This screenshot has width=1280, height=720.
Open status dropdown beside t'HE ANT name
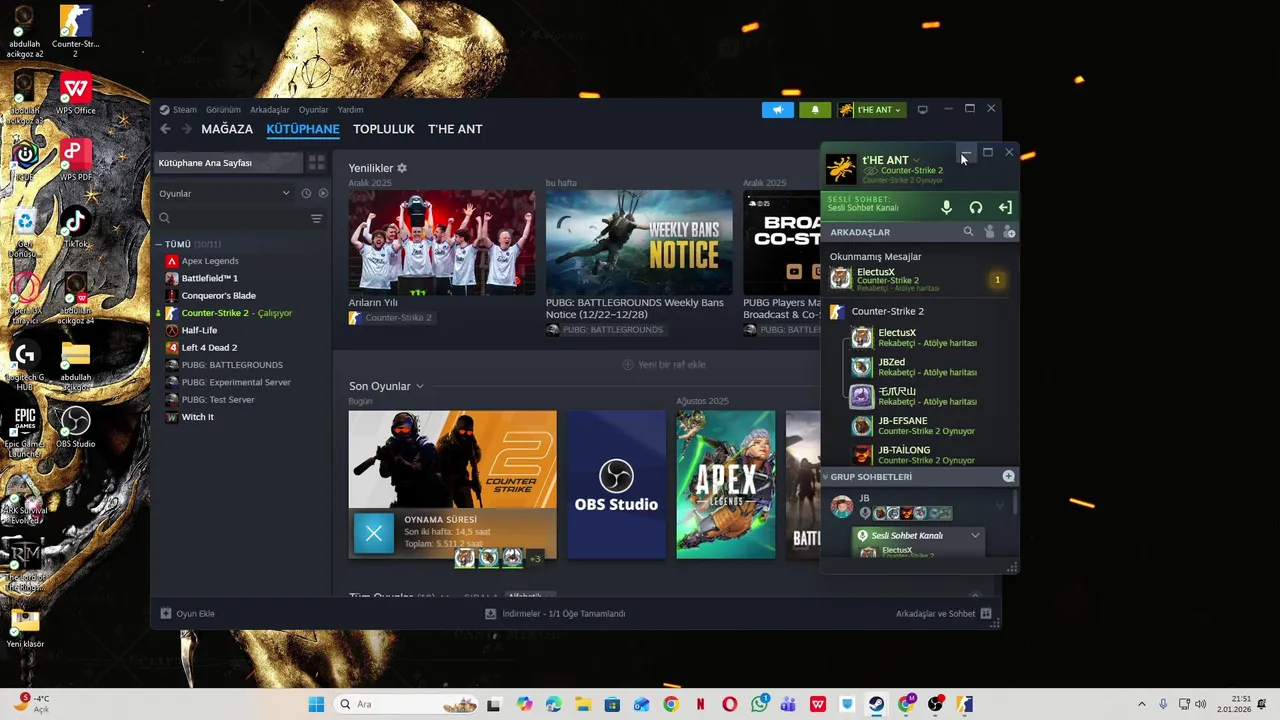tap(916, 160)
